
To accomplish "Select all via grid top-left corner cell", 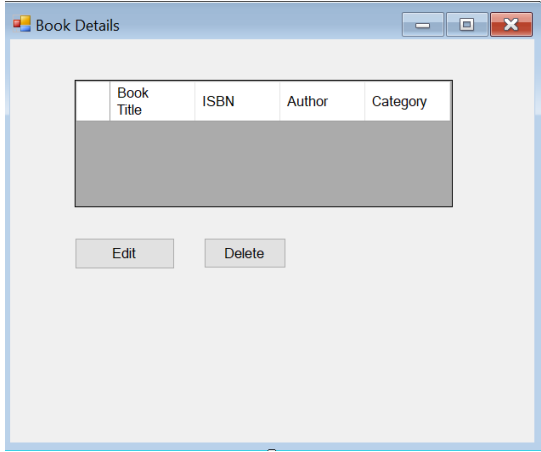I will click(x=93, y=101).
